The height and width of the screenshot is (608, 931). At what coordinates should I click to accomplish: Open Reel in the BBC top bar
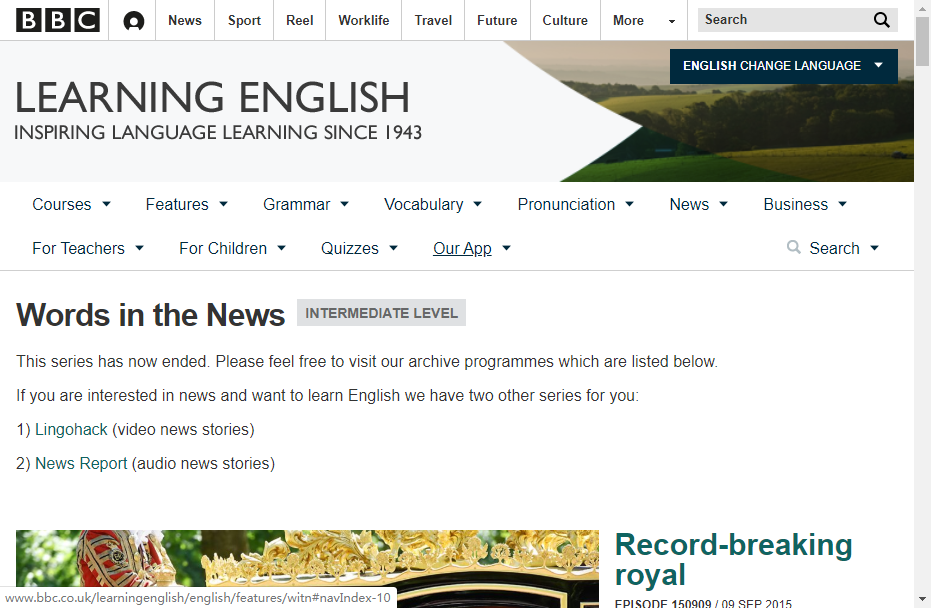click(x=299, y=20)
